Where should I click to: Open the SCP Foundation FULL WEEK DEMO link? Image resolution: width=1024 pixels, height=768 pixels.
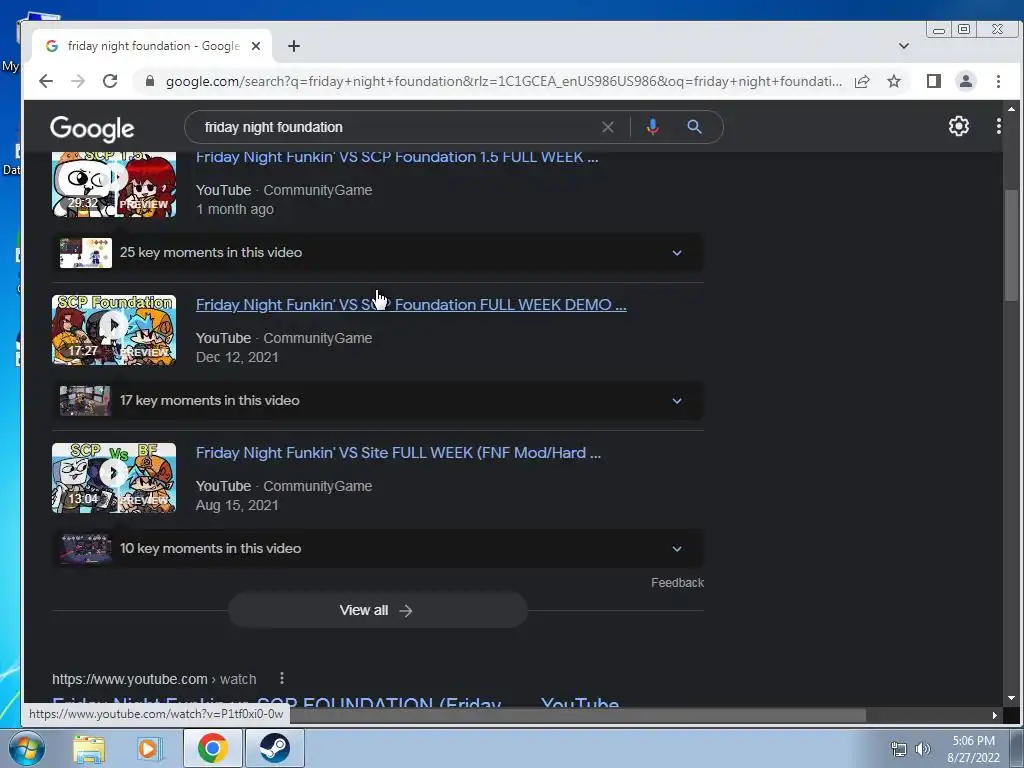pos(411,304)
